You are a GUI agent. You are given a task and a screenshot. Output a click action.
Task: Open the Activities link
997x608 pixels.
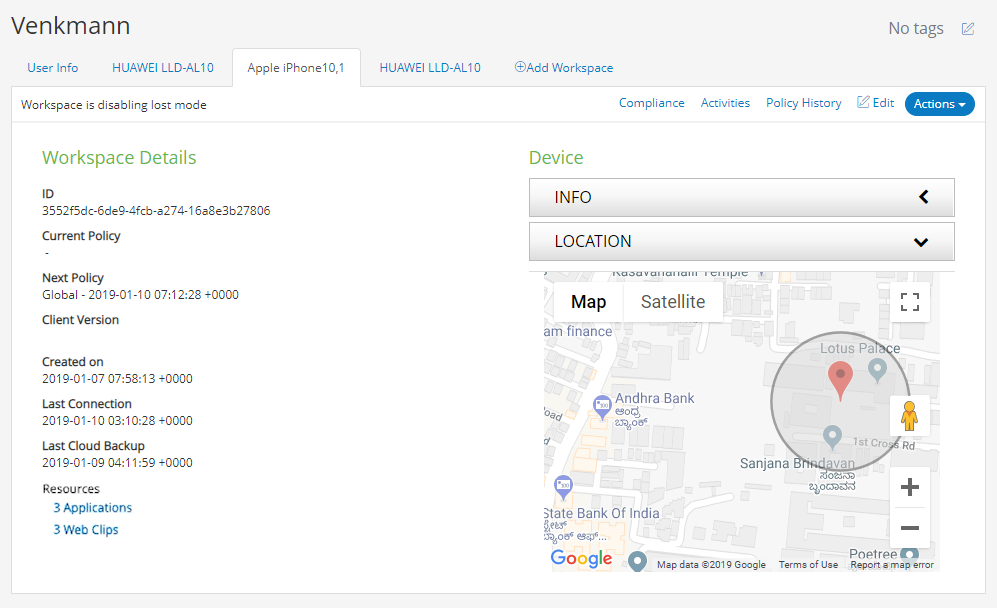tap(725, 103)
